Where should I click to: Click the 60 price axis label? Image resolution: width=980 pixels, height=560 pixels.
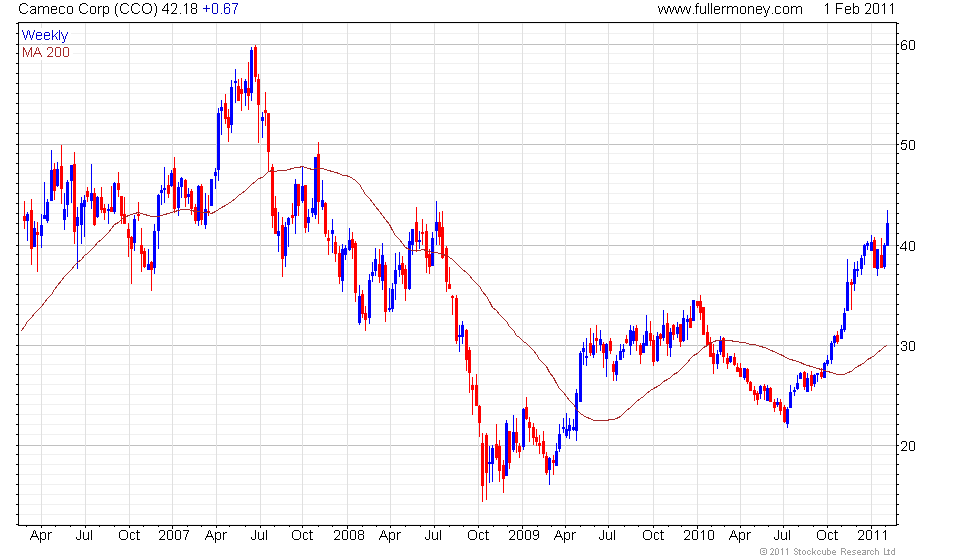tap(908, 45)
